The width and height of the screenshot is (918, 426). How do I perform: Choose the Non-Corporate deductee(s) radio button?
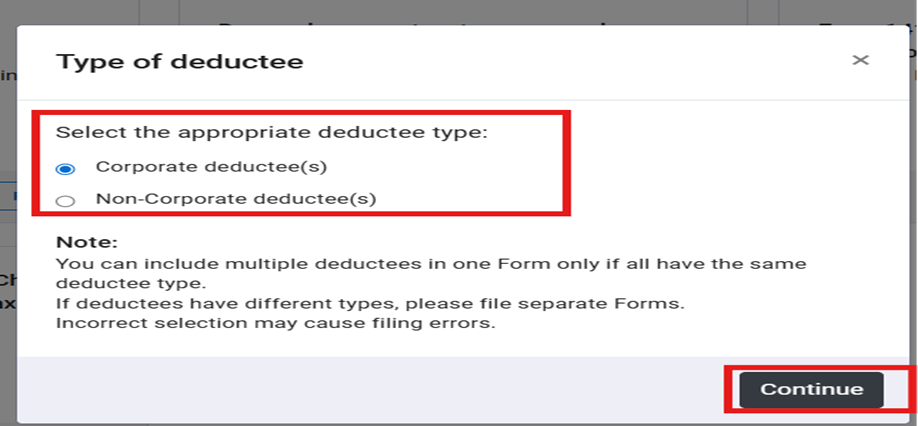pos(65,200)
